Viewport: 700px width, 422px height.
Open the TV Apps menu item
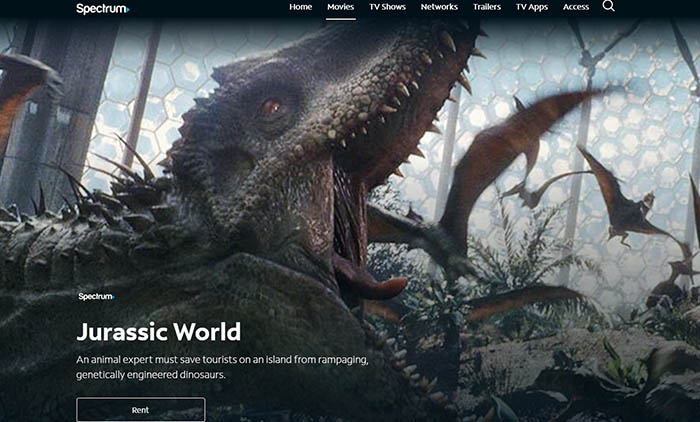coord(532,7)
